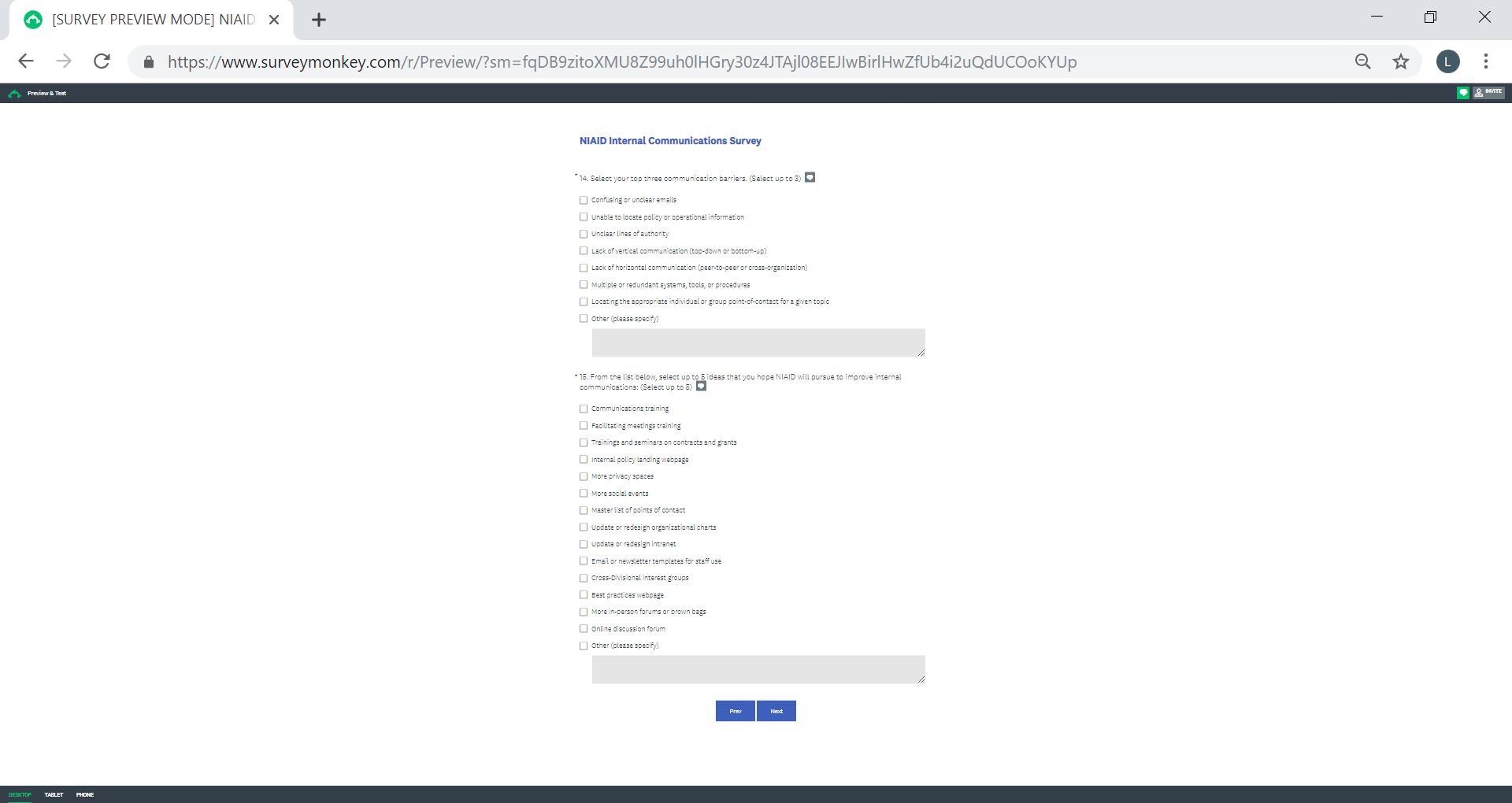The image size is (1512, 803).
Task: Click the SurveyMonkey logo in preview bar
Action: coord(14,94)
